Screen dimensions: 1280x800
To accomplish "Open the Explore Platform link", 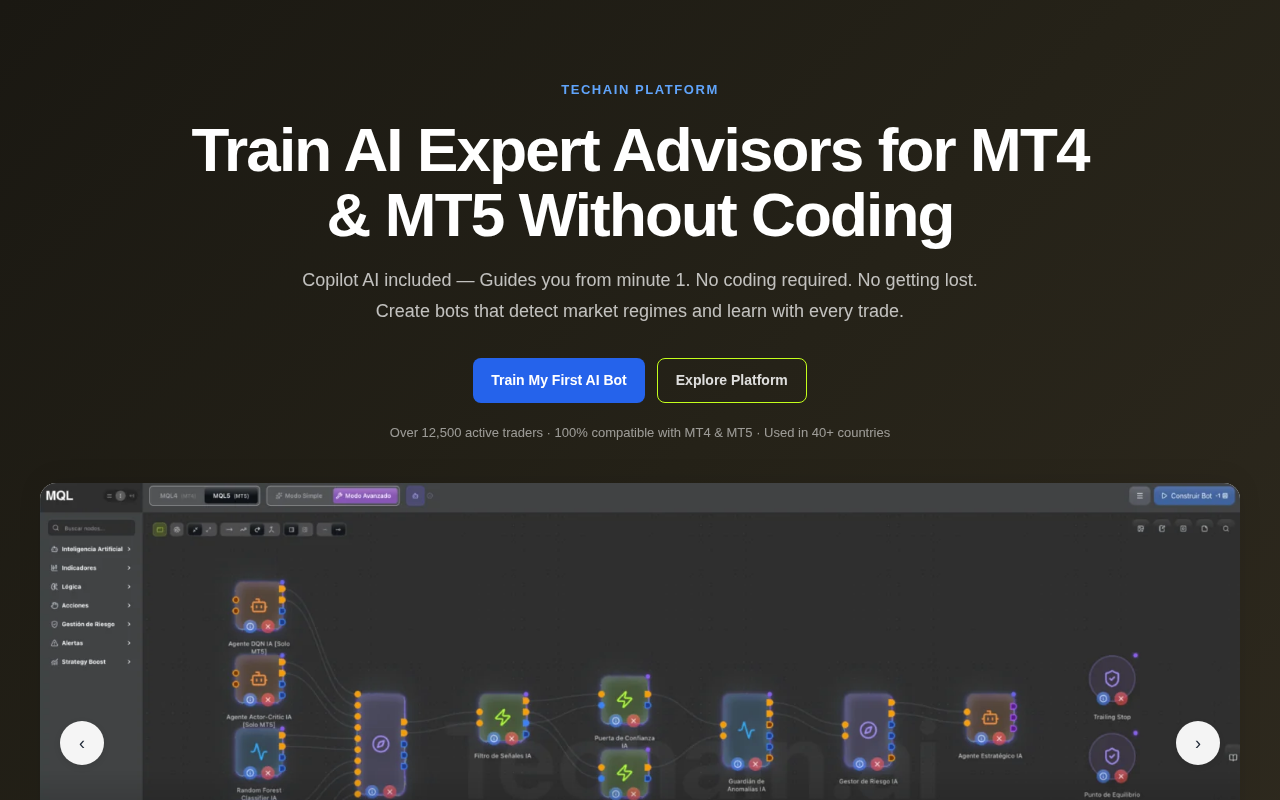I will point(732,380).
